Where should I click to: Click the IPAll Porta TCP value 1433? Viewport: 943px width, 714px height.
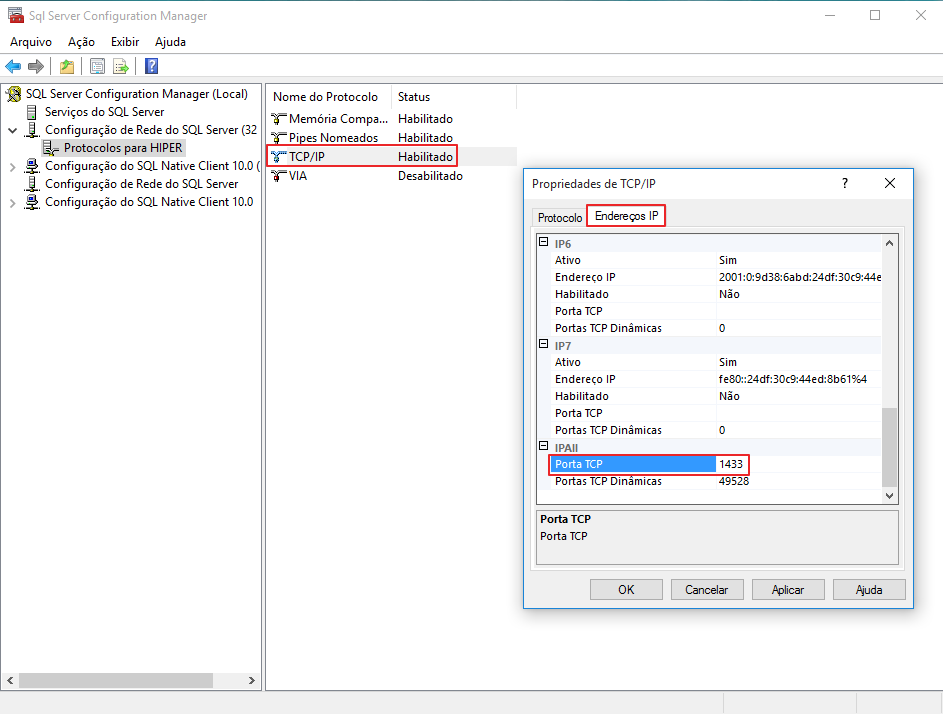click(731, 464)
